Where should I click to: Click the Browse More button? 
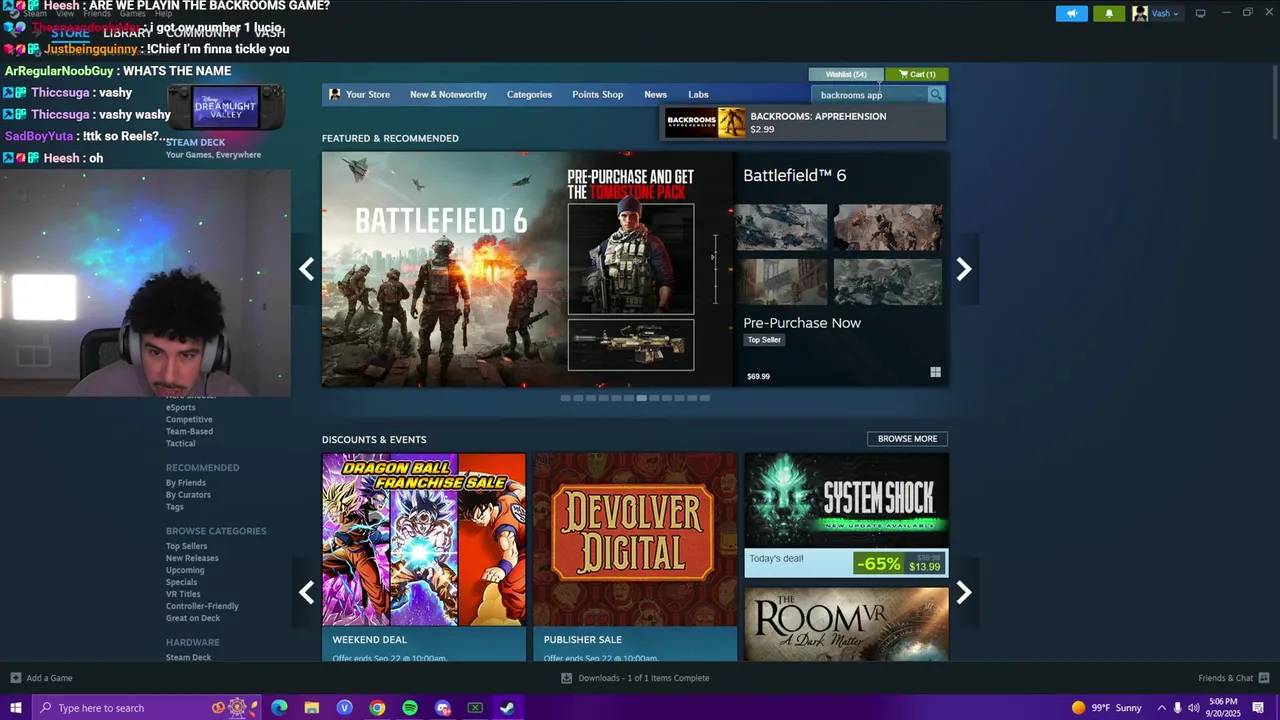point(907,439)
